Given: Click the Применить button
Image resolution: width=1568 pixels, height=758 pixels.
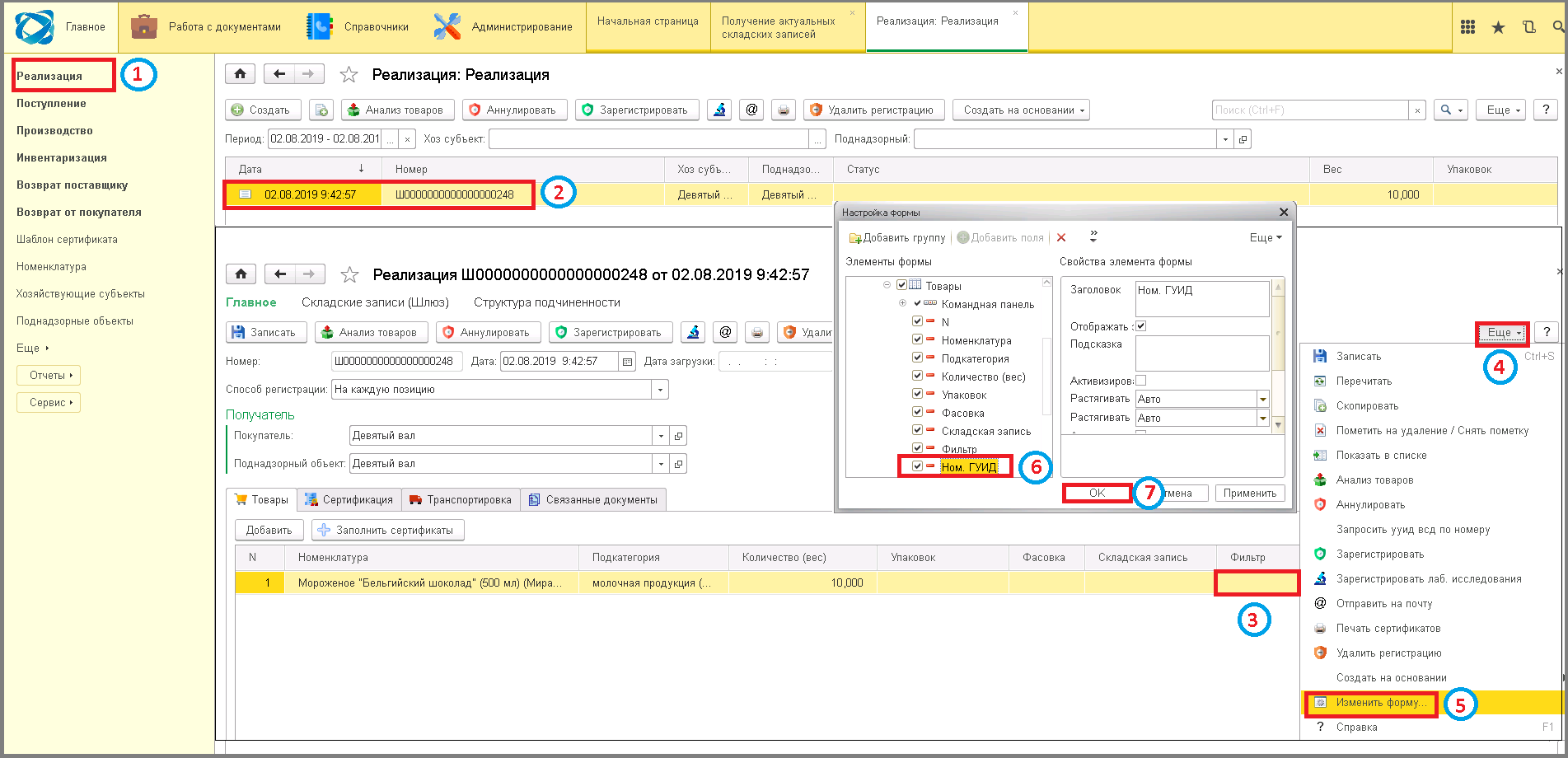Looking at the screenshot, I should pos(1249,493).
